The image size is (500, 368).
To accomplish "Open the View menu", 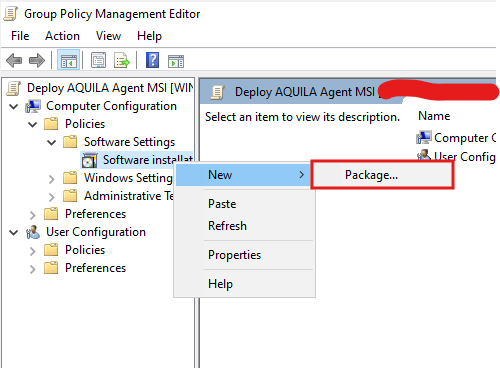I will (108, 36).
